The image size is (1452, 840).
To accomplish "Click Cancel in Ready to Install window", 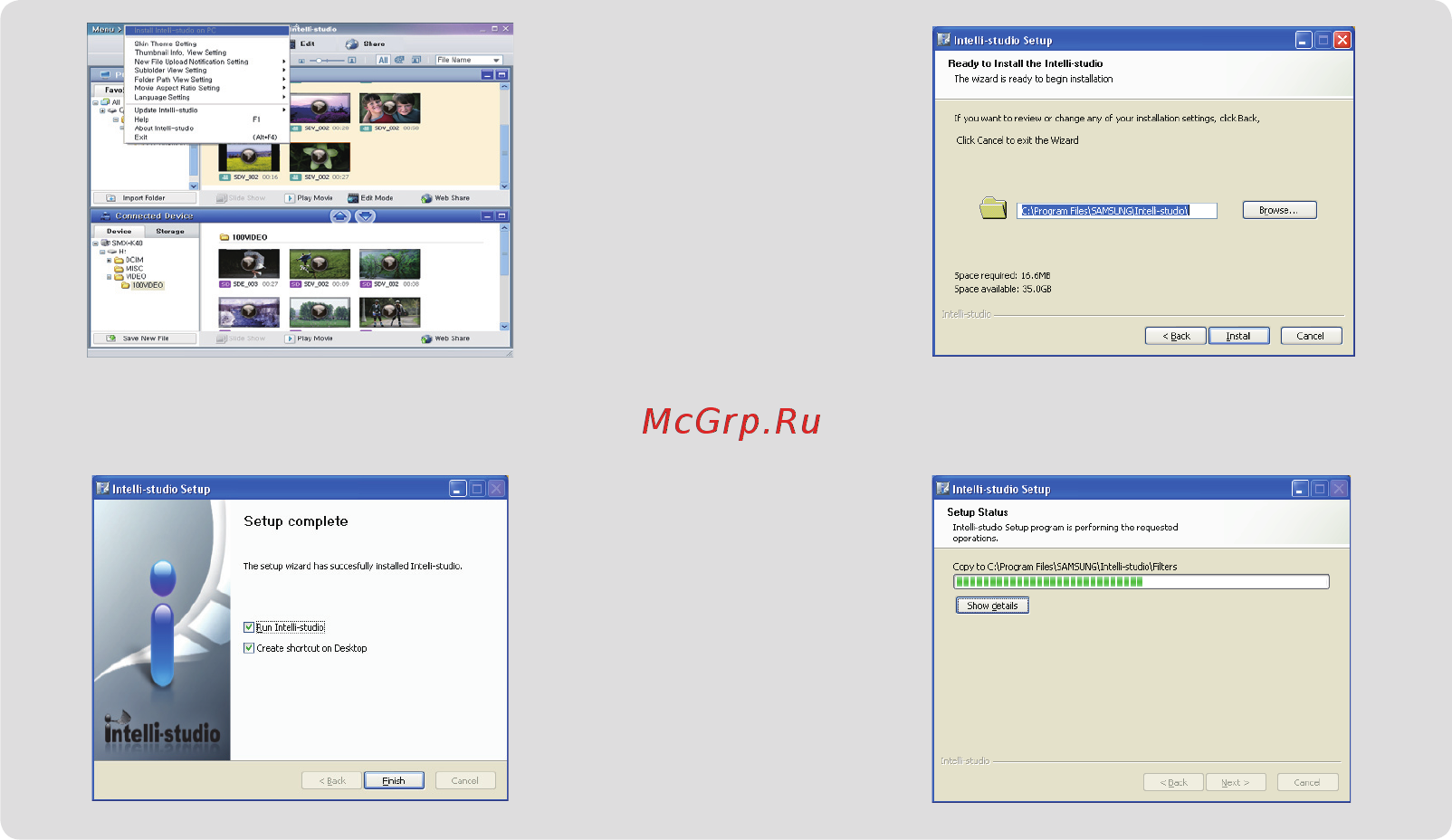I will [x=1311, y=336].
